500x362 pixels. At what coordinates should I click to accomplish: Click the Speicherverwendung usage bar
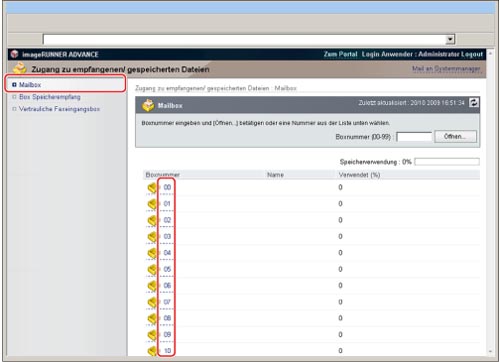pyautogui.click(x=447, y=162)
